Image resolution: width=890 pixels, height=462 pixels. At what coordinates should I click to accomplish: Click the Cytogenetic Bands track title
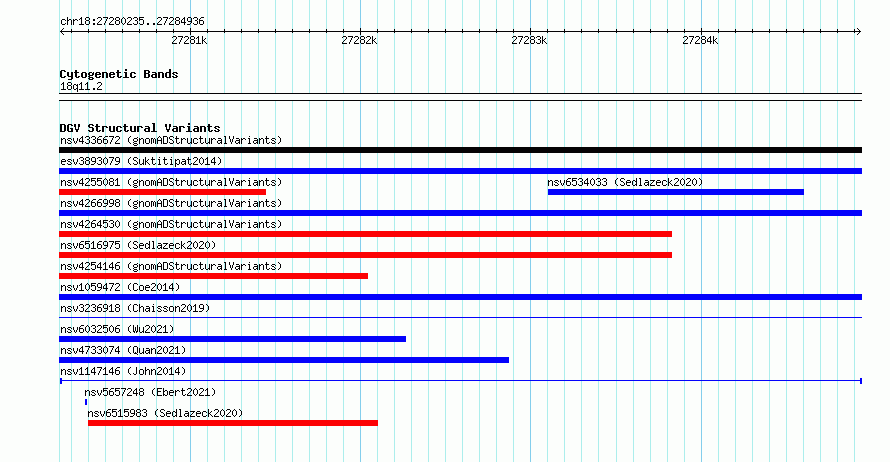119,74
